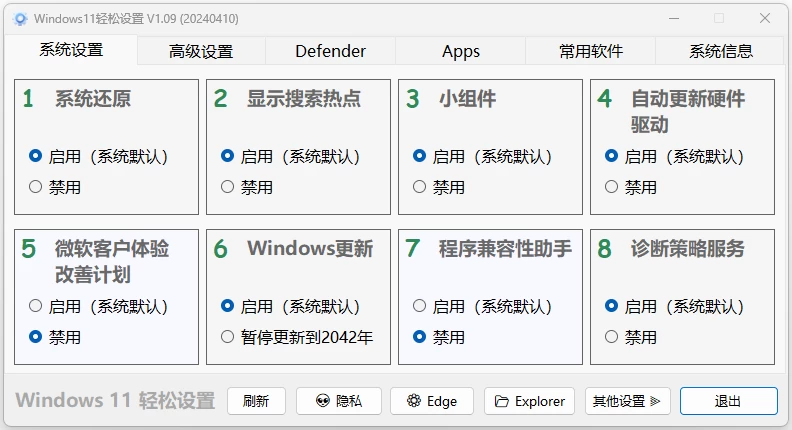Click the 刷新 refresh button
Screen dimensions: 792x430
(256, 401)
